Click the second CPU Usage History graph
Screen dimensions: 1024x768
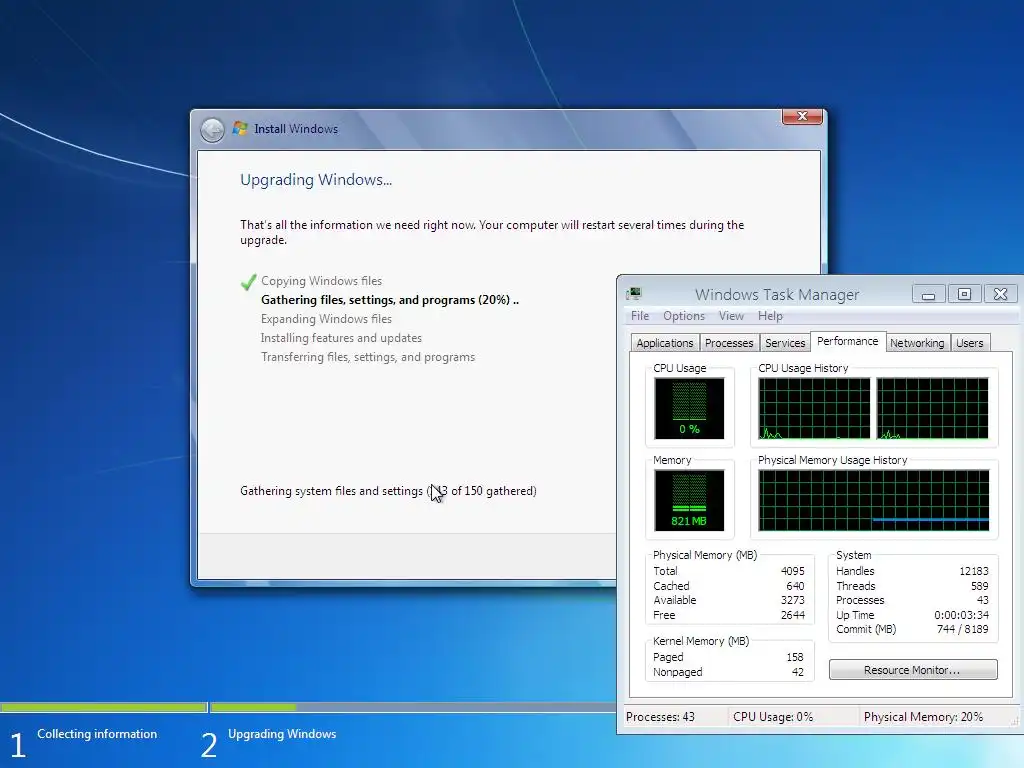pyautogui.click(x=932, y=408)
